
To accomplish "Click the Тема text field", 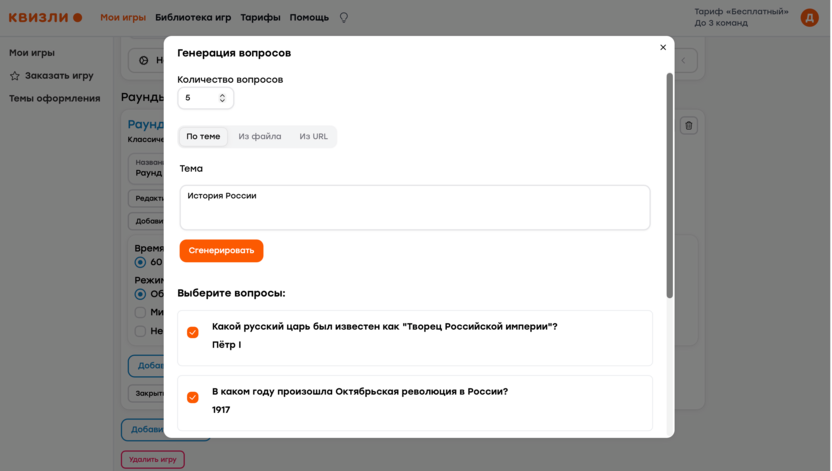I will [414, 207].
